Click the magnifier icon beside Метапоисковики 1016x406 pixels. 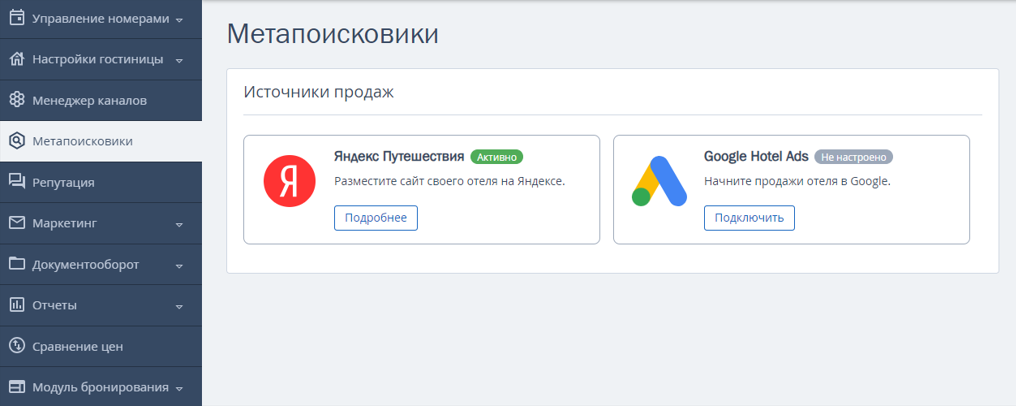[17, 141]
